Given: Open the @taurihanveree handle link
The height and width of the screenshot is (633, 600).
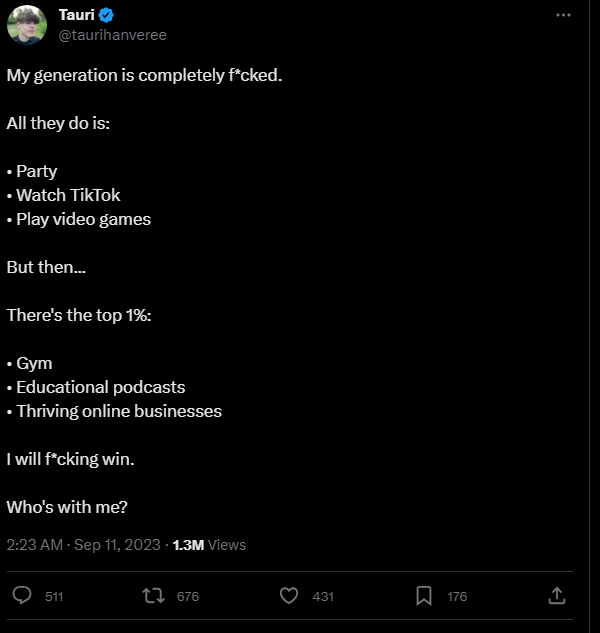Looking at the screenshot, I should coord(113,35).
